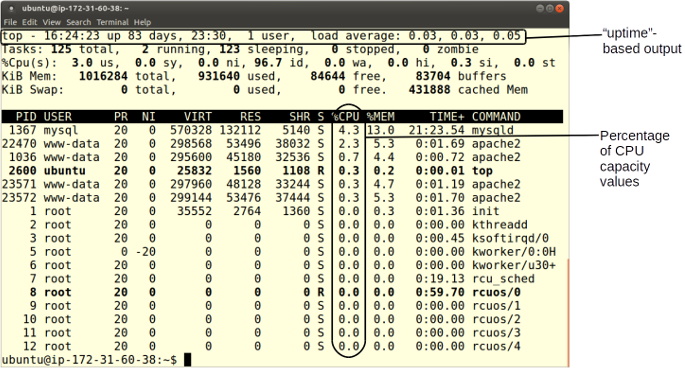
Task: Click the shell prompt ubuntu@ip-172-31-60-38:~$
Action: (x=89, y=360)
